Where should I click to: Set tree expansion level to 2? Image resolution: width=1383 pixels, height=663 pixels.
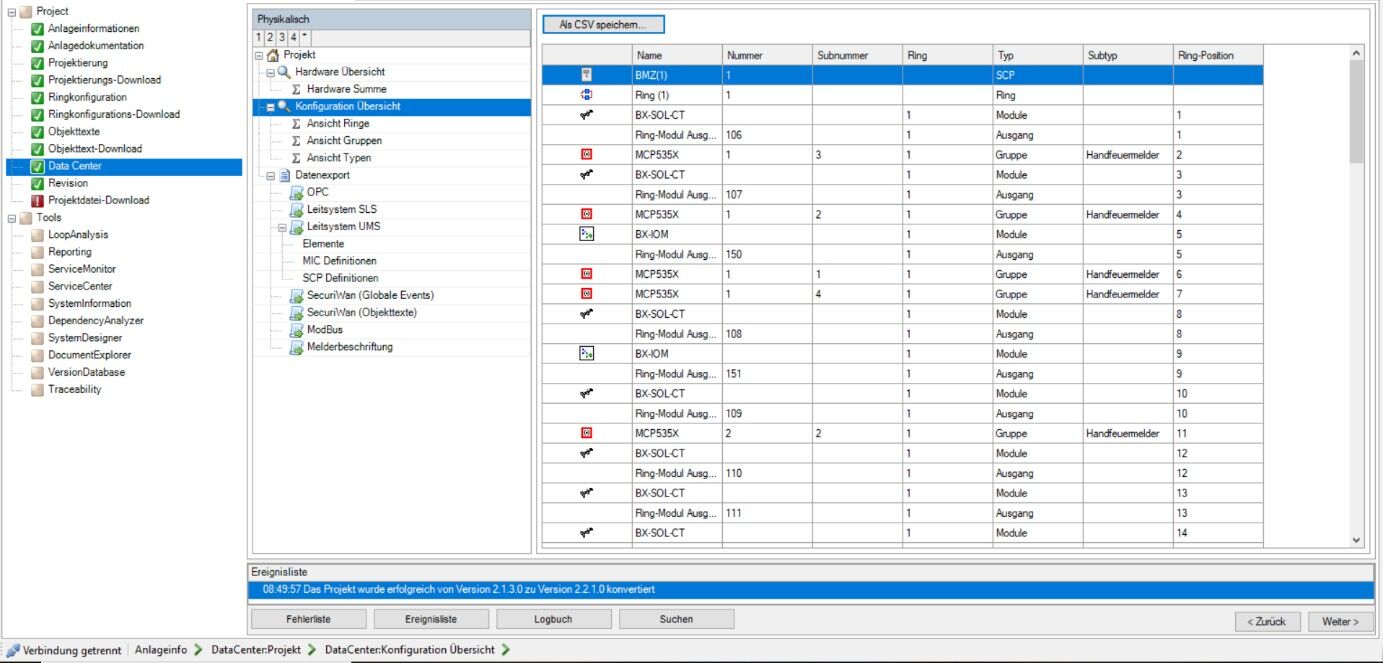click(269, 37)
